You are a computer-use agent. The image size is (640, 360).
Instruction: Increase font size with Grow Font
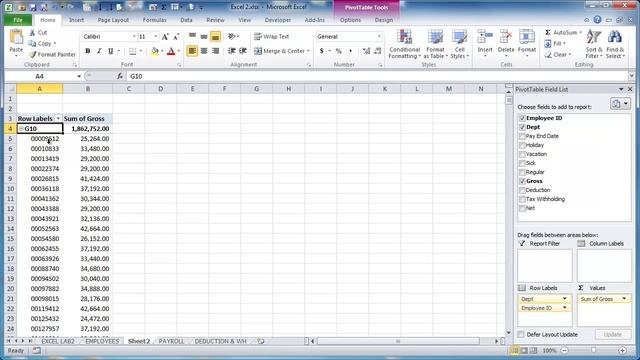(x=165, y=37)
